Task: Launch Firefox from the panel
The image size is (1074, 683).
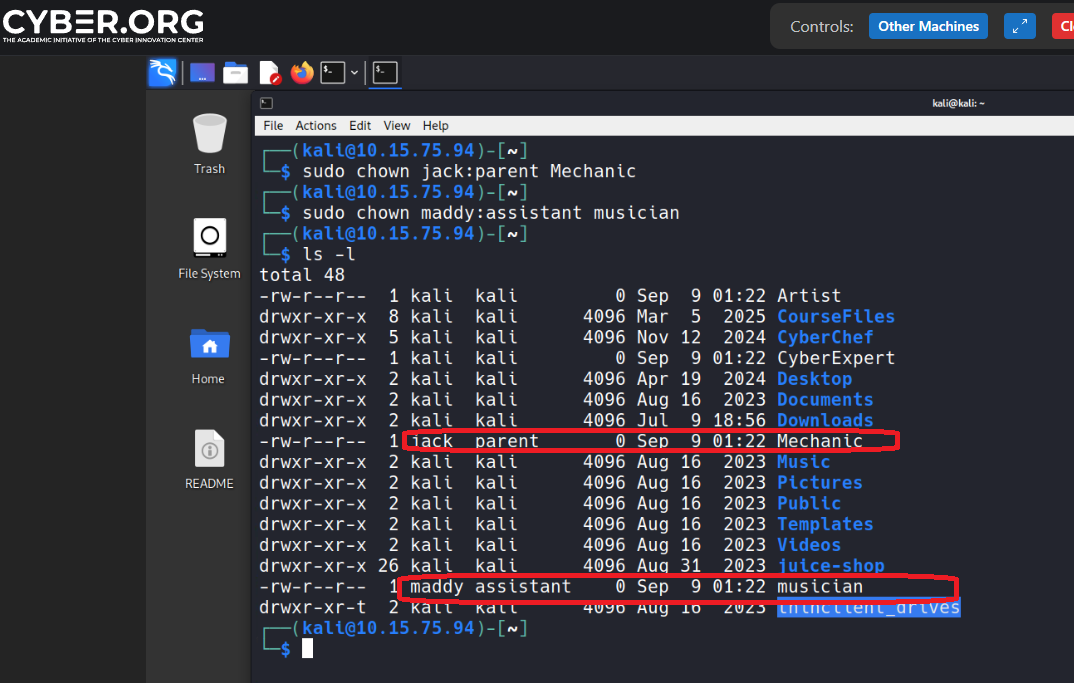Action: click(x=302, y=73)
